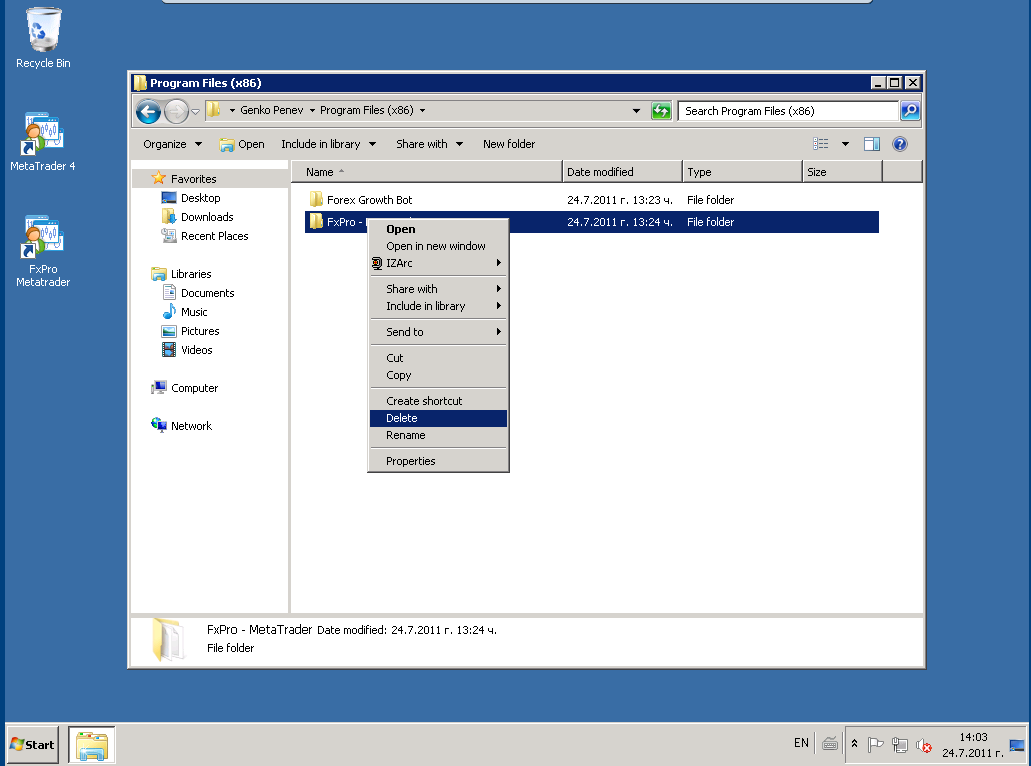Expand dropdown after Genko Penev breadcrumb
This screenshot has width=1031, height=766.
312,110
